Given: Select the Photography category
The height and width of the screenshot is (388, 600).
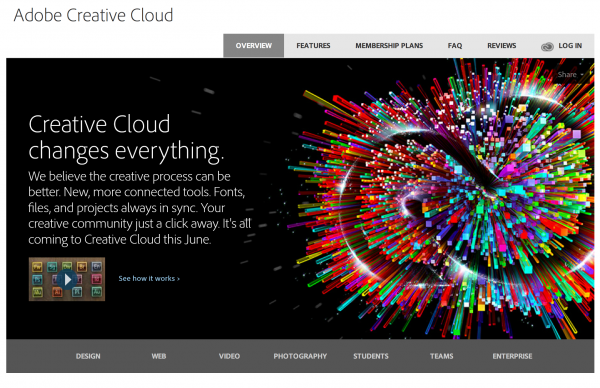Looking at the screenshot, I should [300, 356].
